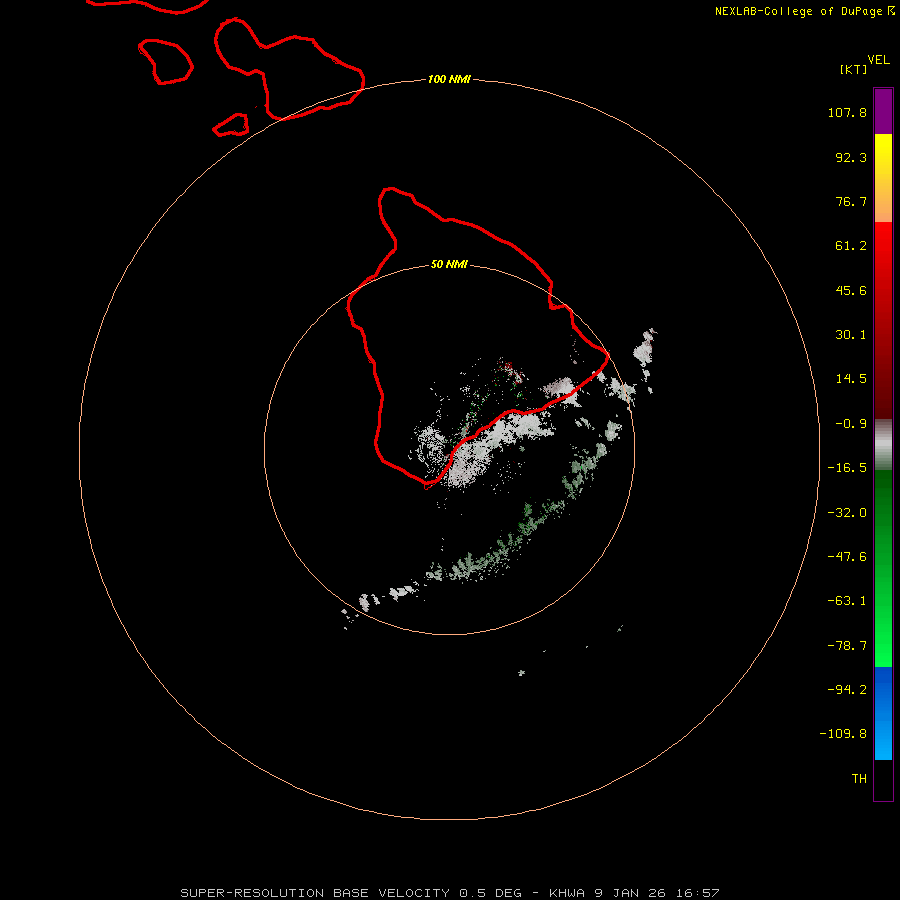Click the -0.9 legend value

(x=851, y=424)
